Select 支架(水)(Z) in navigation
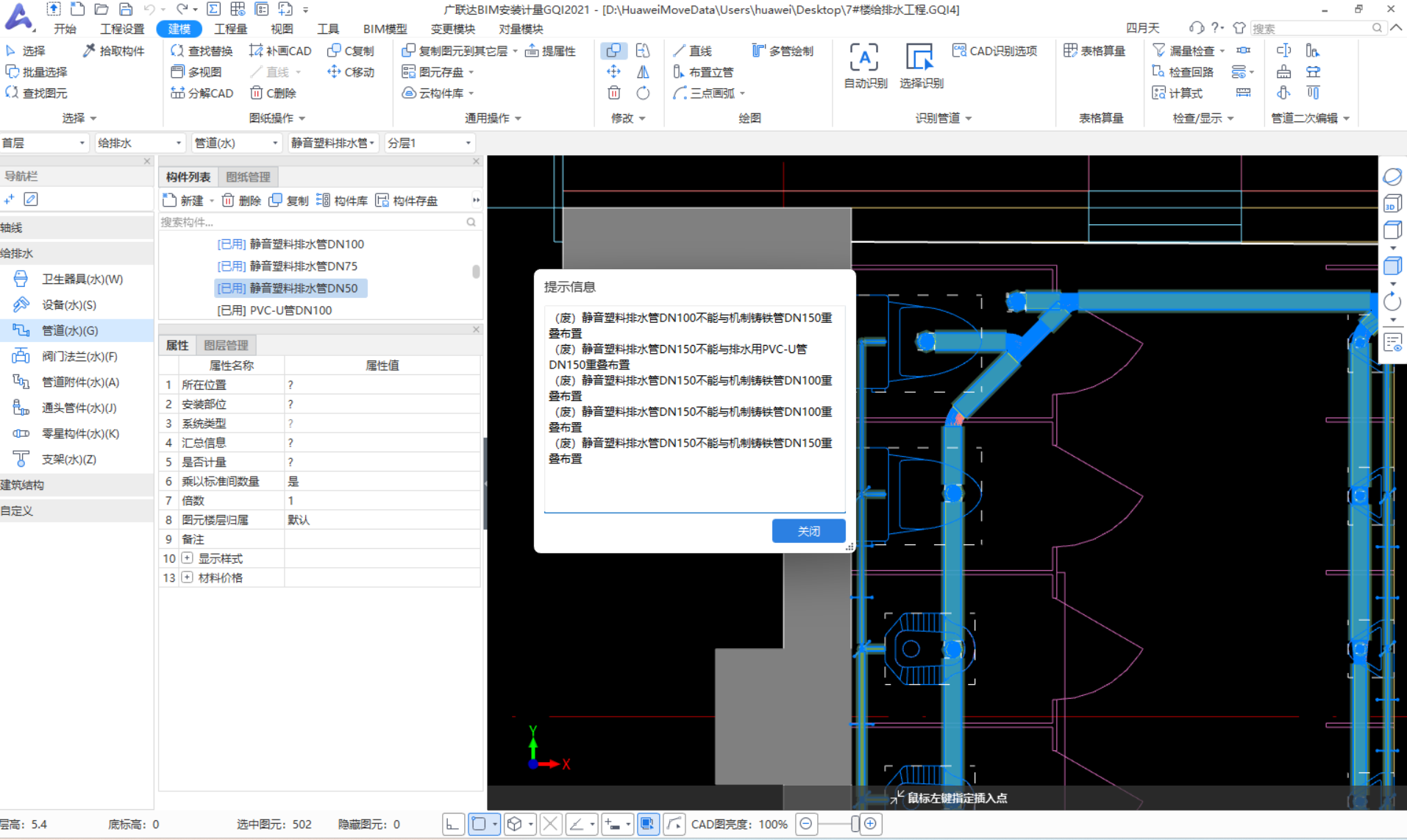Image resolution: width=1407 pixels, height=840 pixels. click(76, 459)
